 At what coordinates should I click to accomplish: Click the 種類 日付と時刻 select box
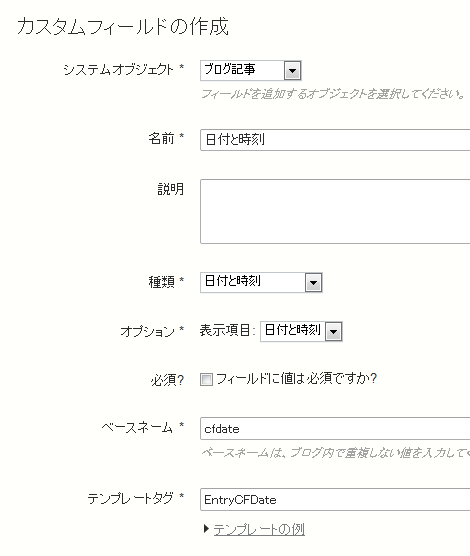tap(261, 283)
